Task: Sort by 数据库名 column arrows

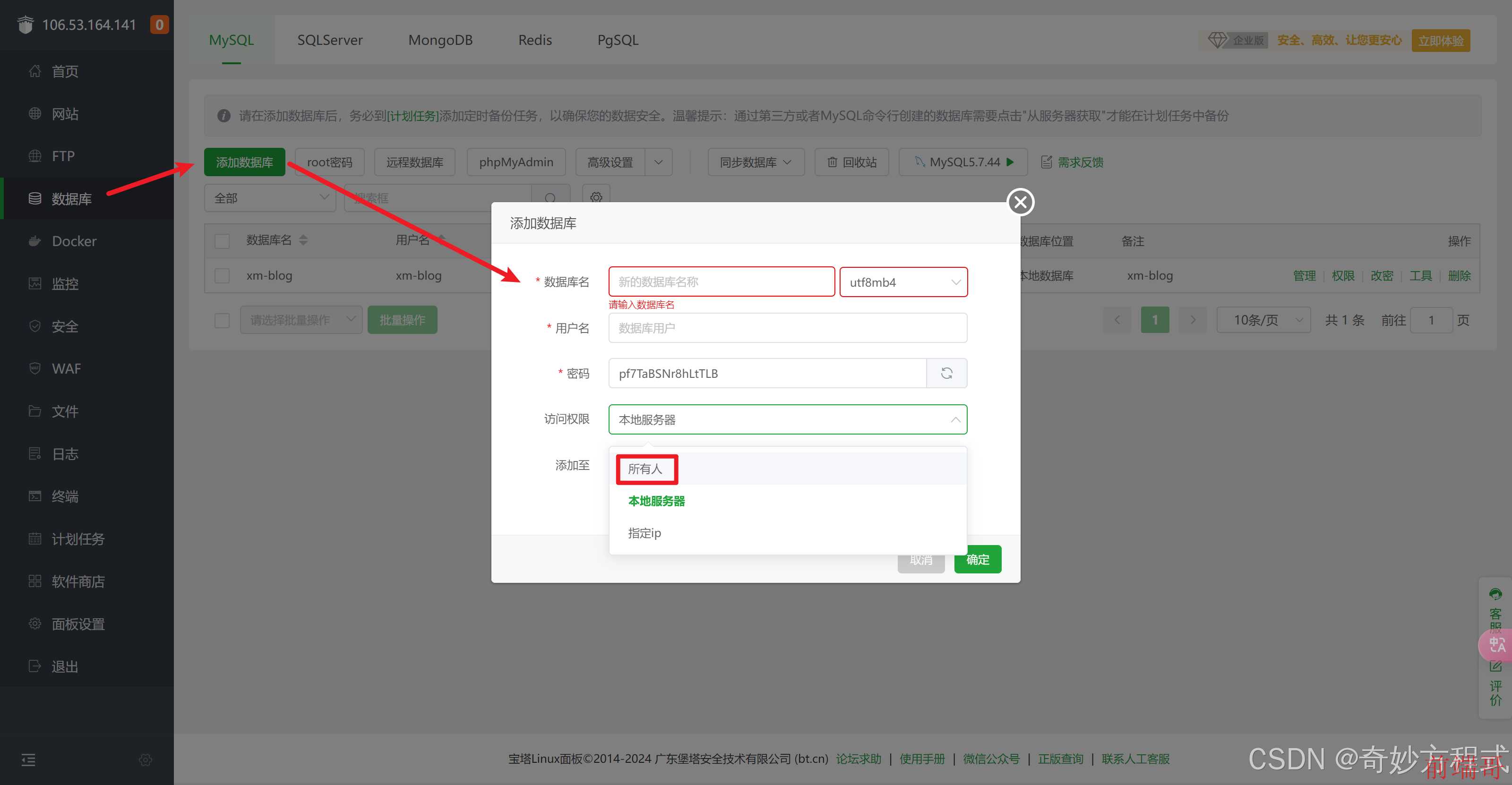Action: tap(303, 240)
